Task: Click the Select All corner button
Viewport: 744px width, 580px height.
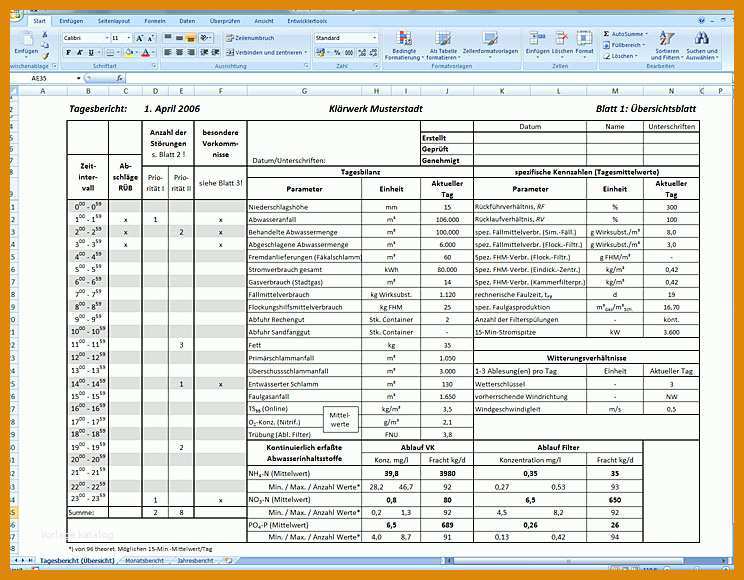Action: pos(14,91)
